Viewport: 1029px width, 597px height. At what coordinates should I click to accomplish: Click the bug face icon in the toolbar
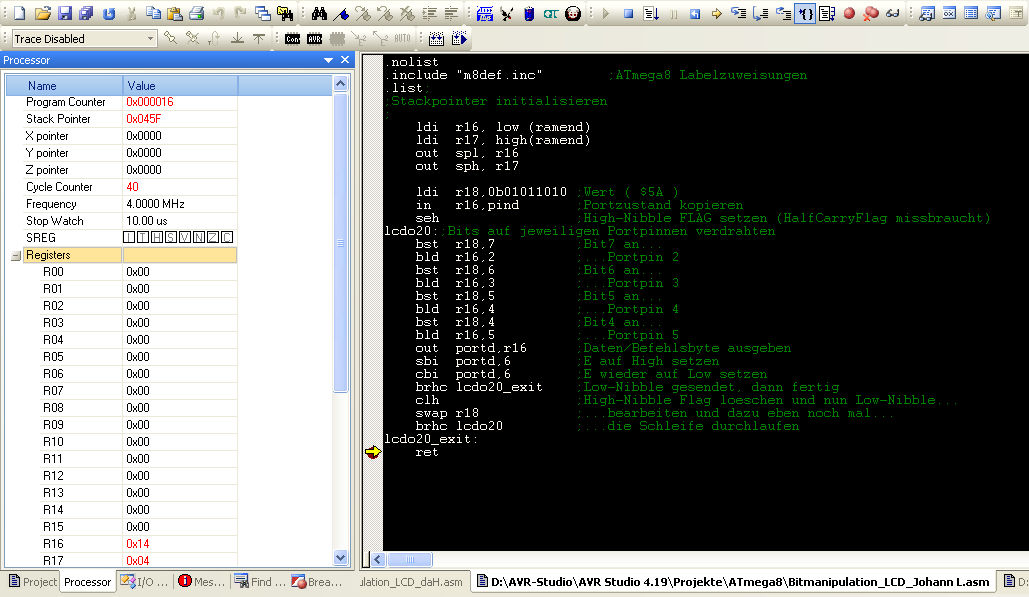point(573,13)
